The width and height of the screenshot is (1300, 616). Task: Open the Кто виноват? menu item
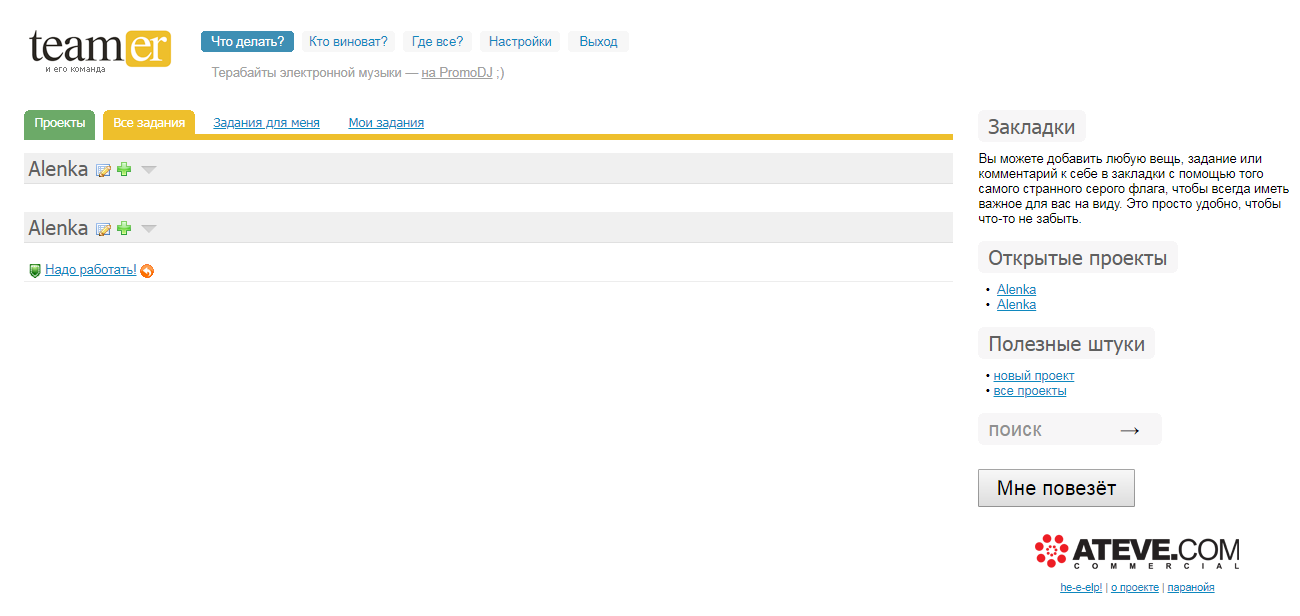[x=348, y=41]
